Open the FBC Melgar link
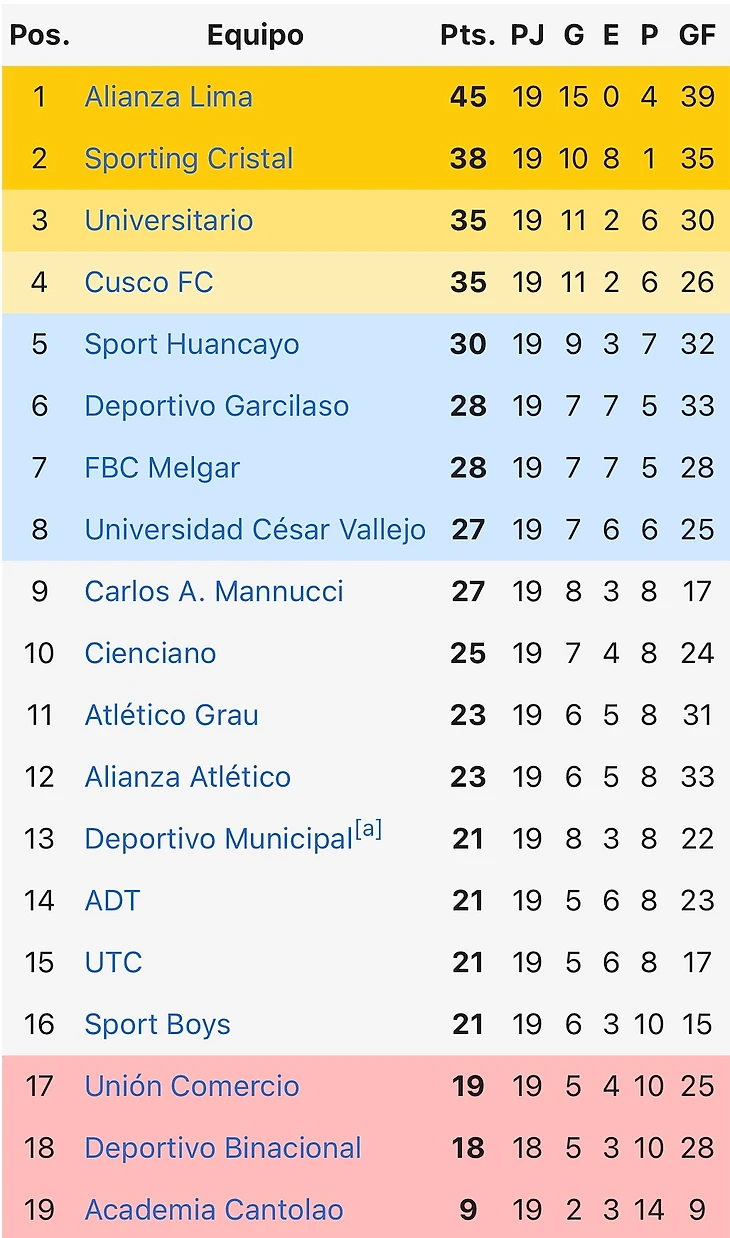Image resolution: width=730 pixels, height=1238 pixels. pyautogui.click(x=162, y=468)
